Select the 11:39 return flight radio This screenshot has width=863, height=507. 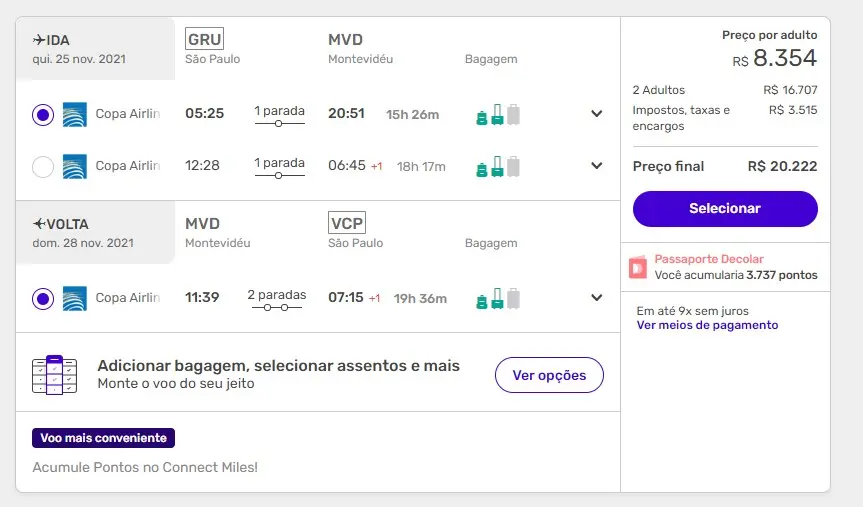[43, 298]
